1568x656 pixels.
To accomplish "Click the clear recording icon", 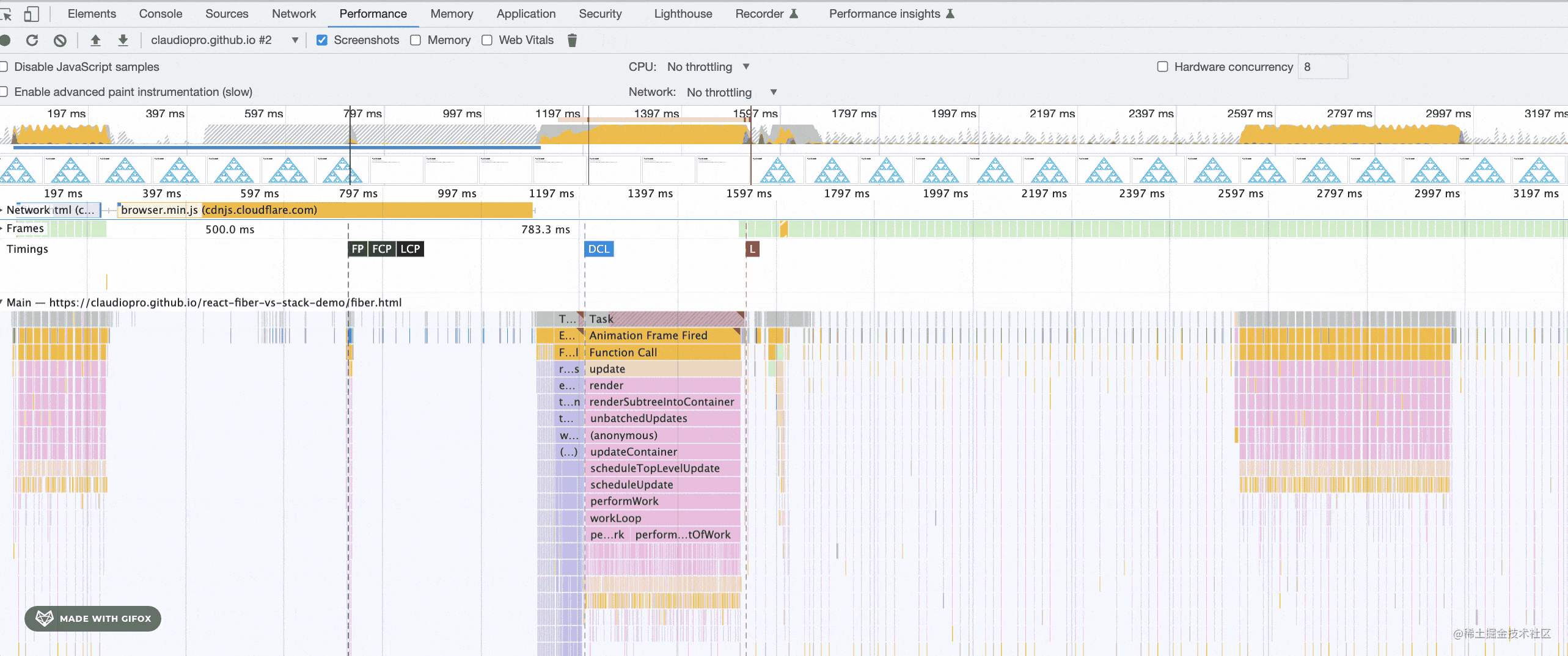I will (60, 40).
